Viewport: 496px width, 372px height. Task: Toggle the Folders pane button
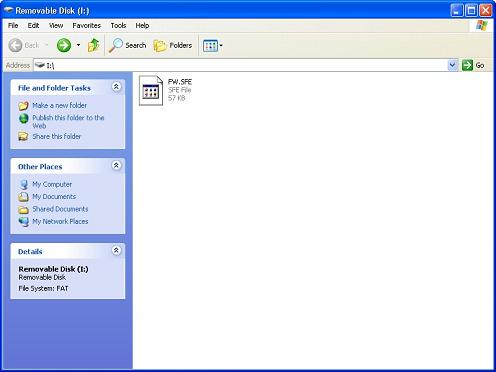(173, 45)
